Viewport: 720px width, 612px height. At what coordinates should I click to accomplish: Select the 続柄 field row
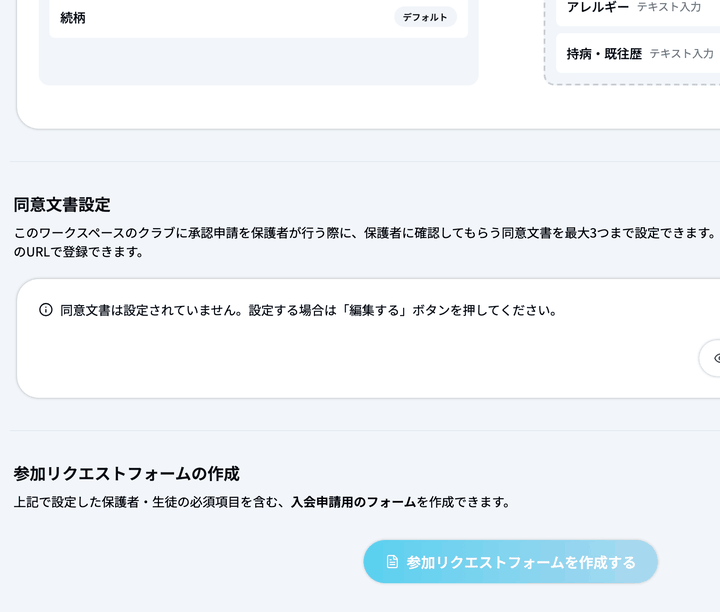coord(259,17)
